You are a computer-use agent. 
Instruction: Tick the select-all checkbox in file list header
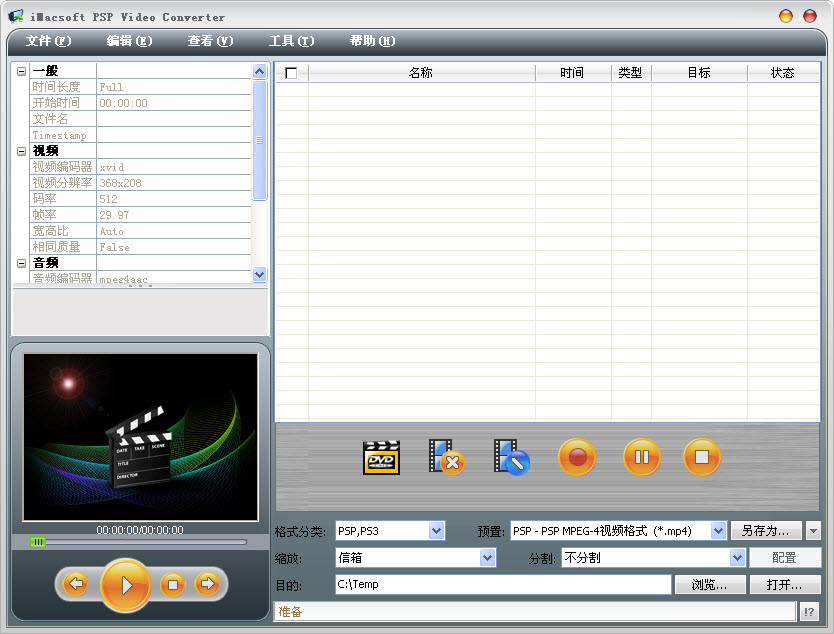(x=291, y=73)
